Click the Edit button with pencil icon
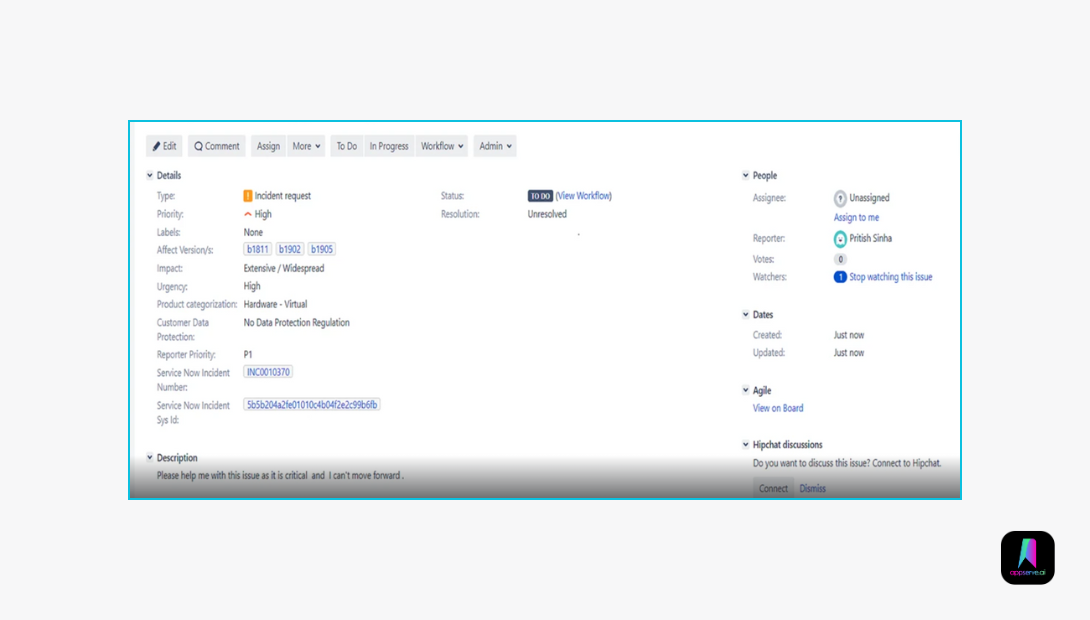 (164, 146)
